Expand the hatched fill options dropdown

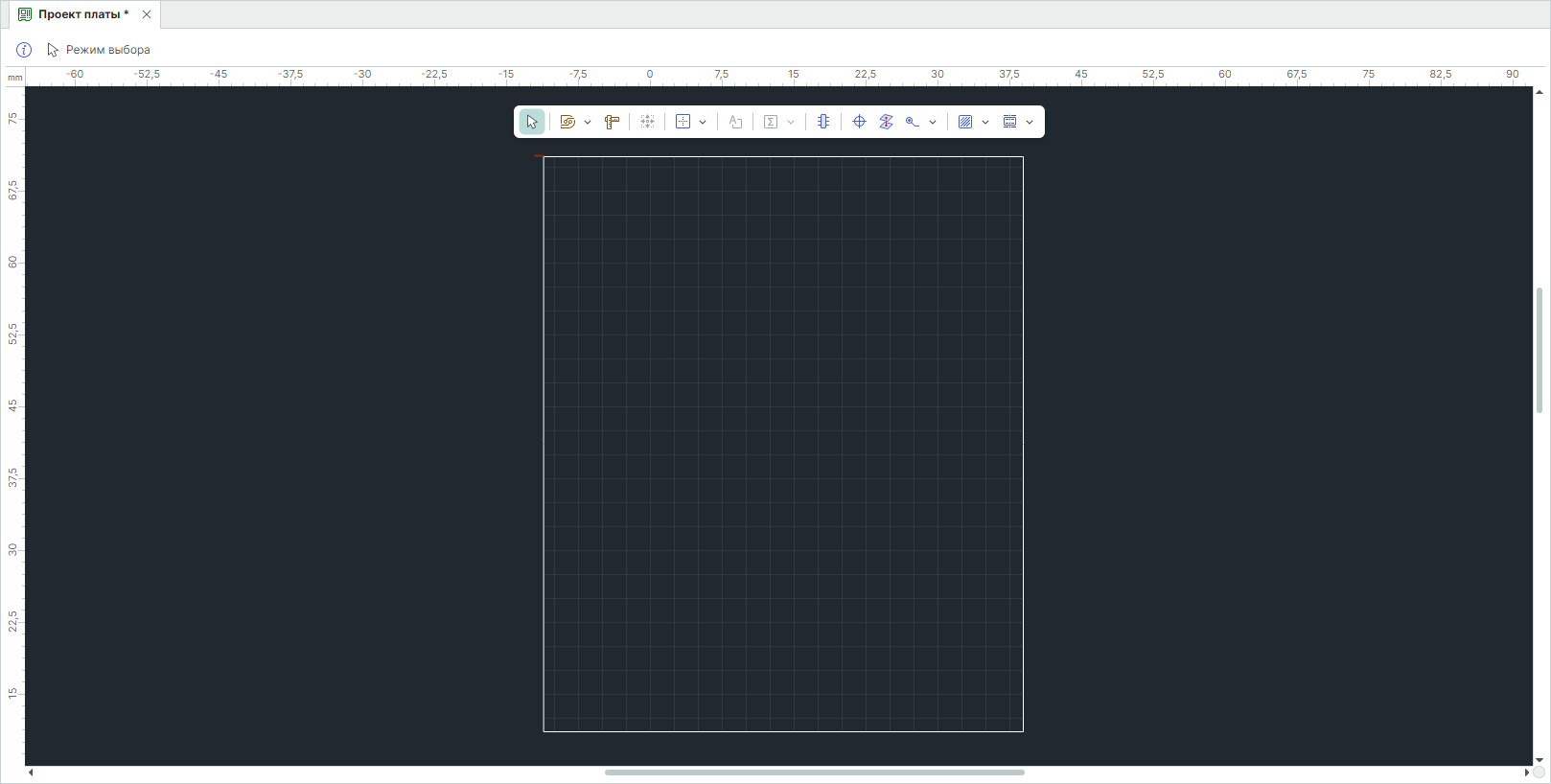985,122
